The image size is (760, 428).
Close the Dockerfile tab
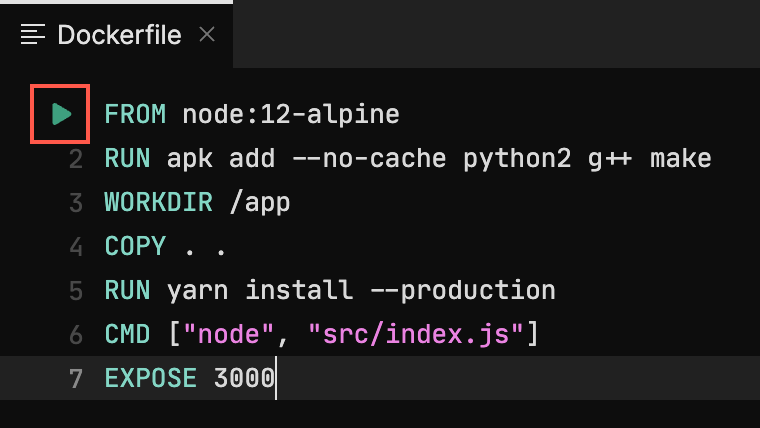coord(207,35)
